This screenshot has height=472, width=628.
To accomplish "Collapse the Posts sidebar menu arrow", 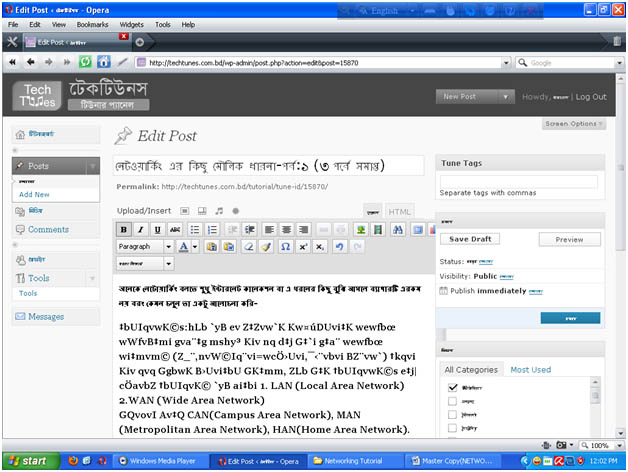I will (x=93, y=166).
